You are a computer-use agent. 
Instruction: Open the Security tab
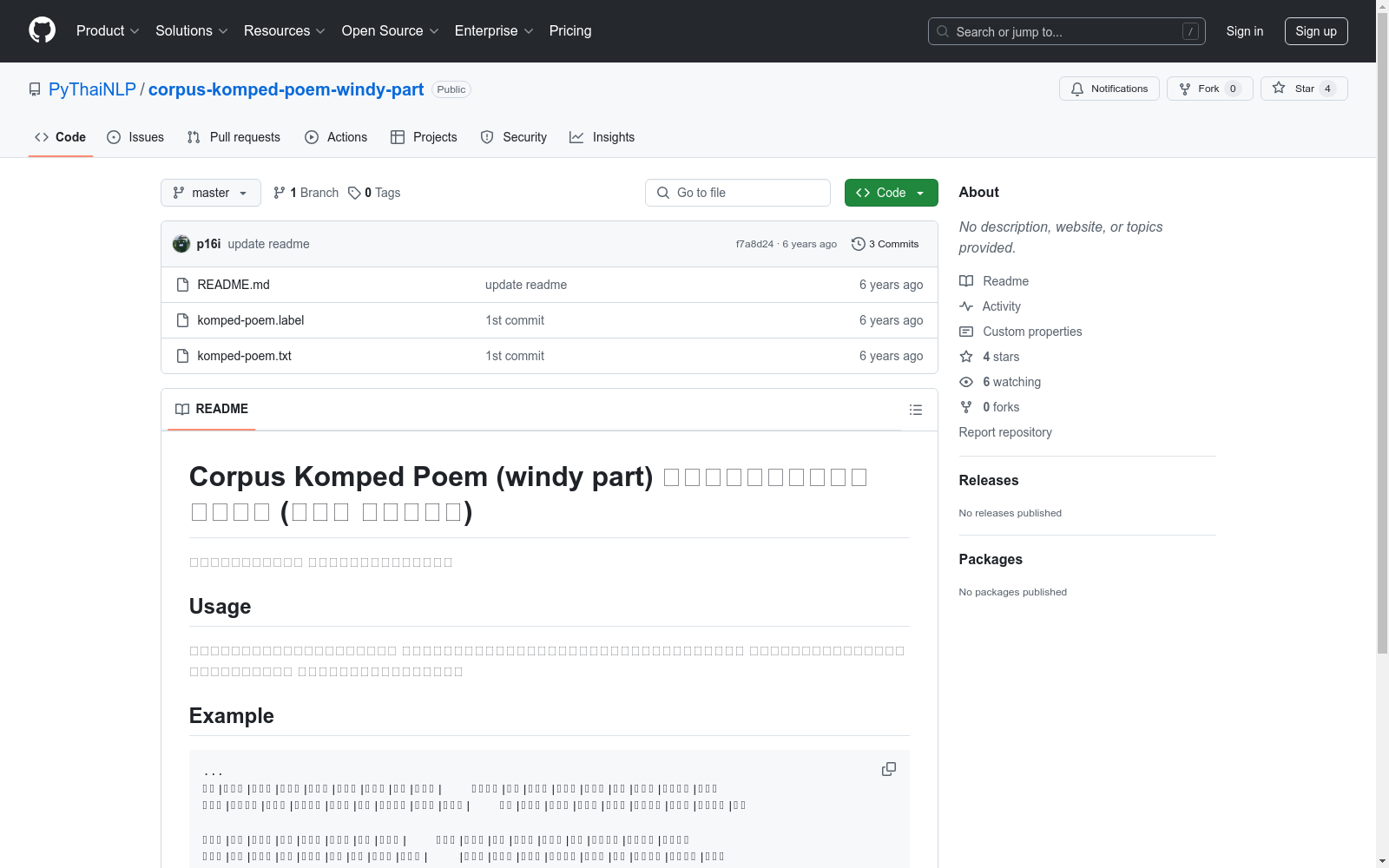click(514, 137)
